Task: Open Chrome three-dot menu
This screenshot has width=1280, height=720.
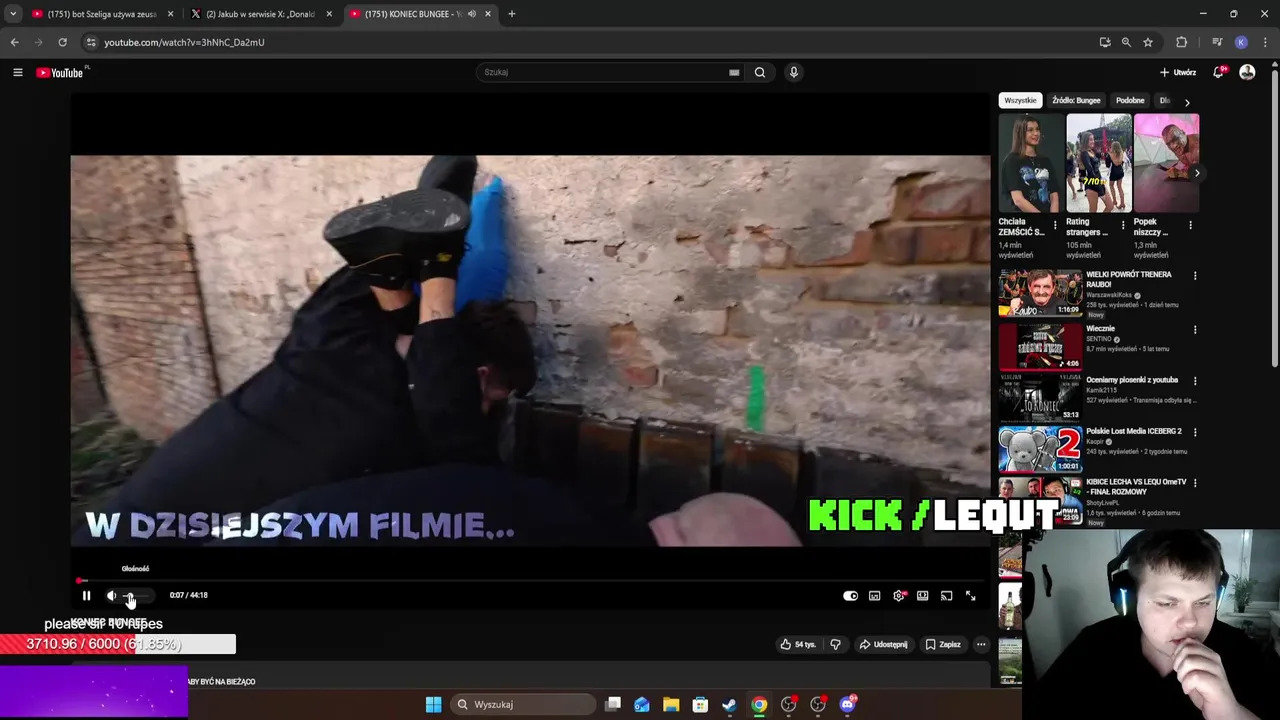Action: coord(1266,42)
